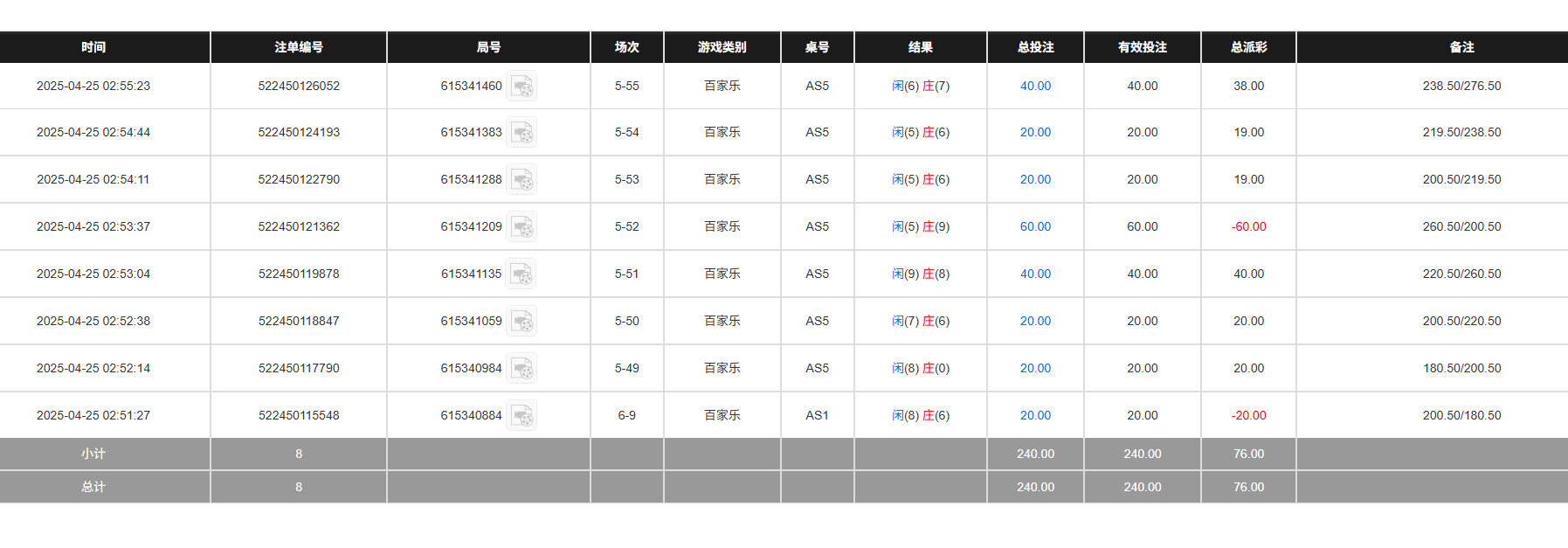Open video replay for round 615340984

tap(522, 368)
